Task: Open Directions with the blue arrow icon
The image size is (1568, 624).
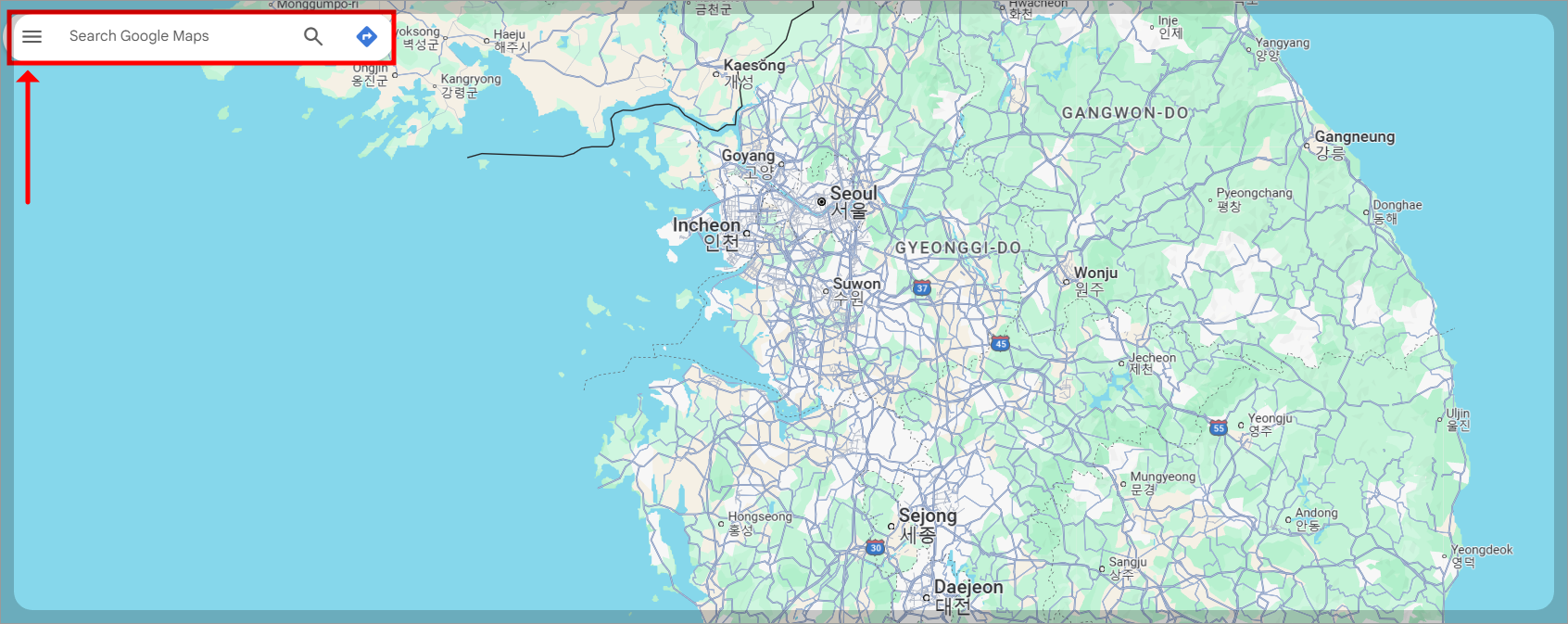Action: pos(367,36)
